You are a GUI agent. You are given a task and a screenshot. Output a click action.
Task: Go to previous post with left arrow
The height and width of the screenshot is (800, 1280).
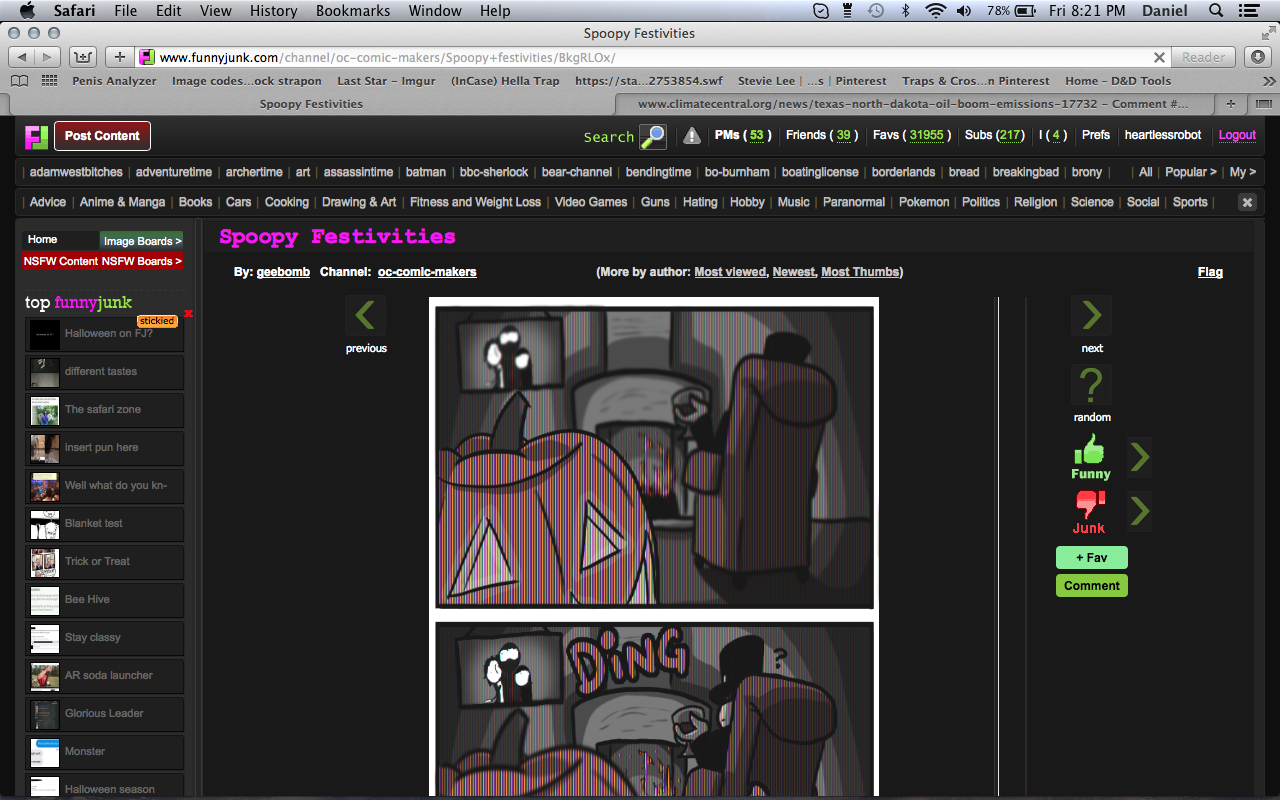point(365,316)
